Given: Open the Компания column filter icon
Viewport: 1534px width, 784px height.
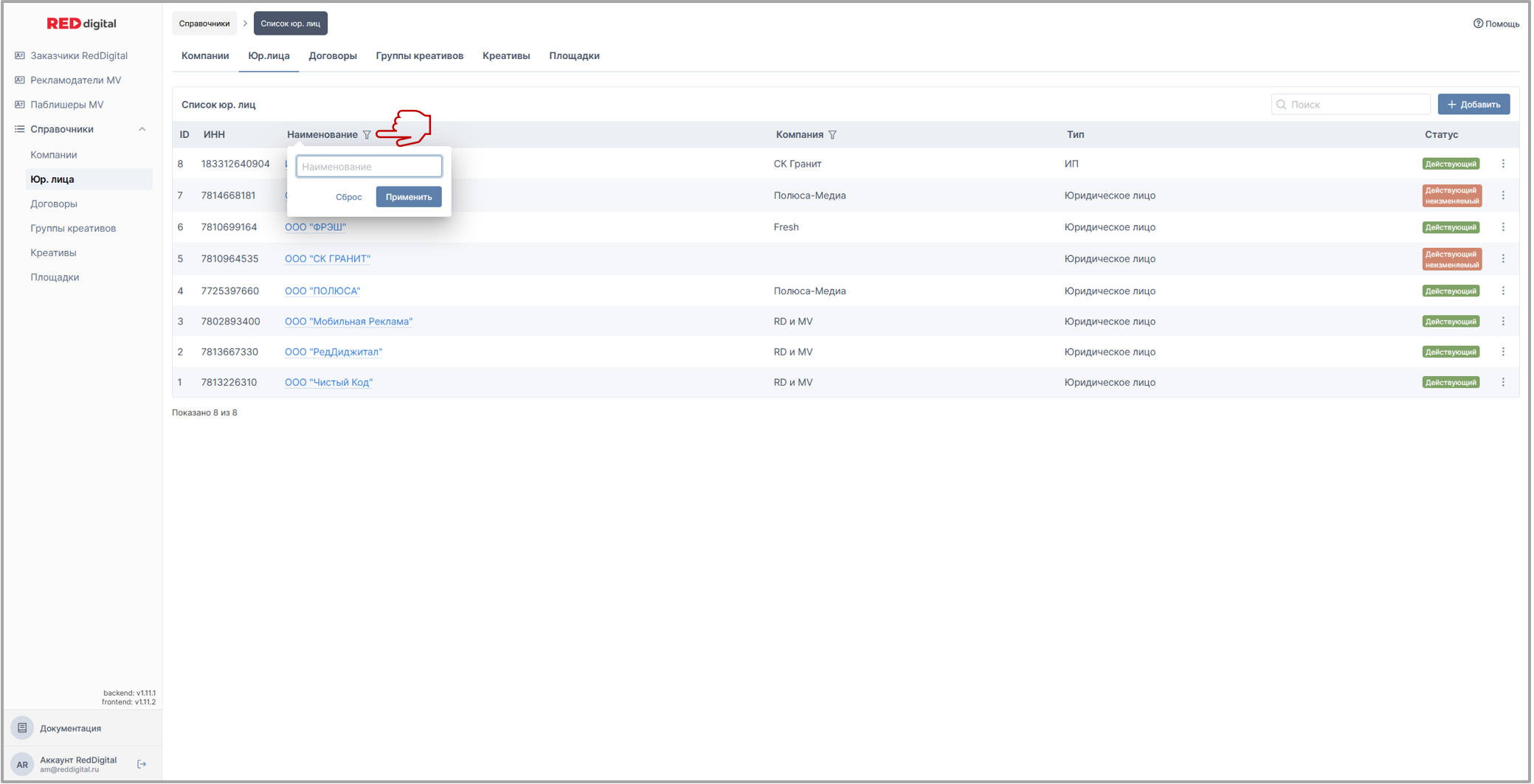Looking at the screenshot, I should [832, 135].
